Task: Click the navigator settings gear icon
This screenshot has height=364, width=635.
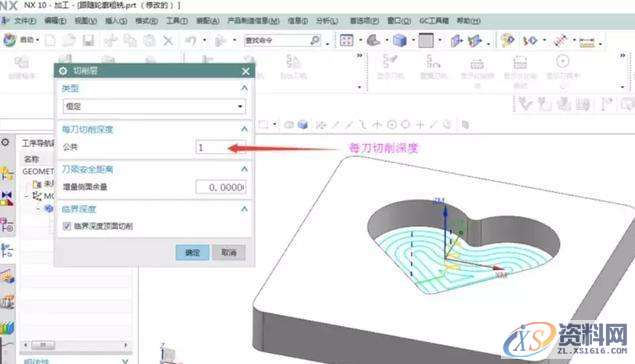Action: click(x=5, y=142)
